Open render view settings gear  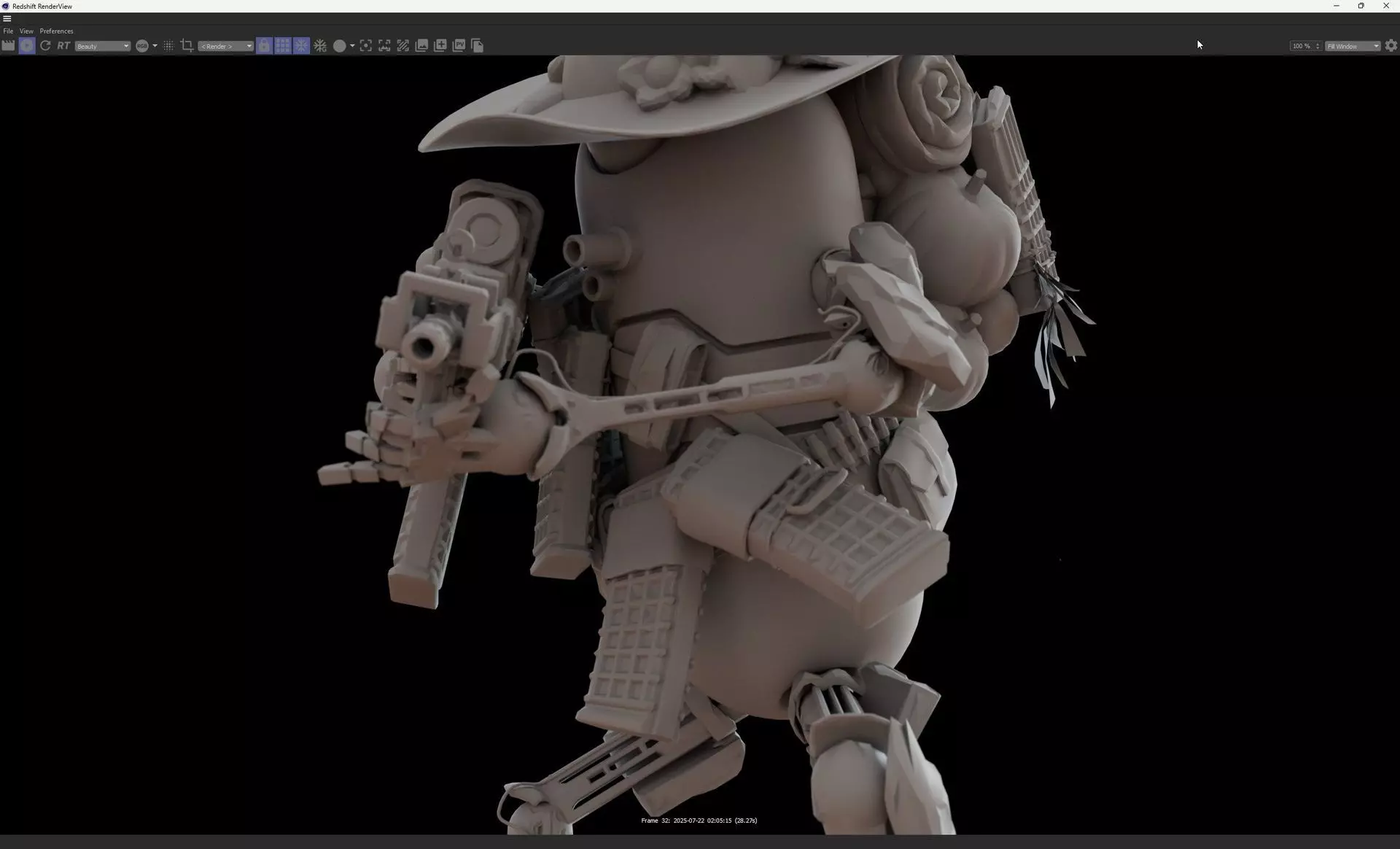click(x=1391, y=46)
